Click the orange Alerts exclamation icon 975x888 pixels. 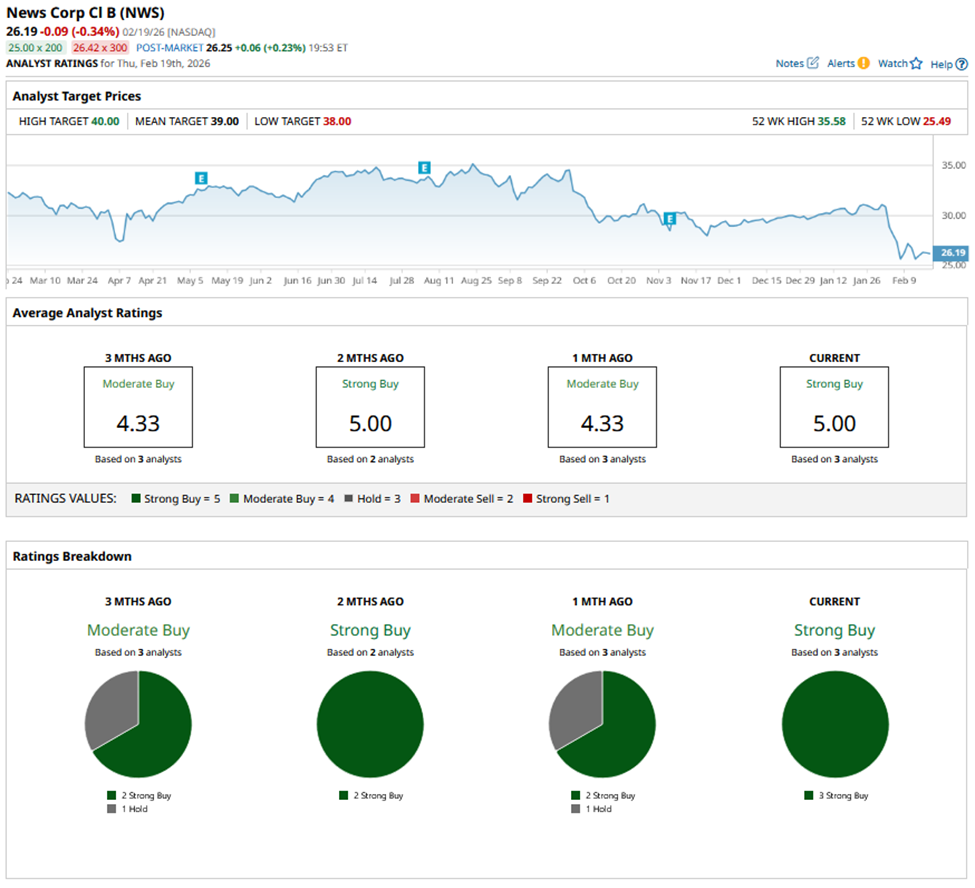point(863,63)
